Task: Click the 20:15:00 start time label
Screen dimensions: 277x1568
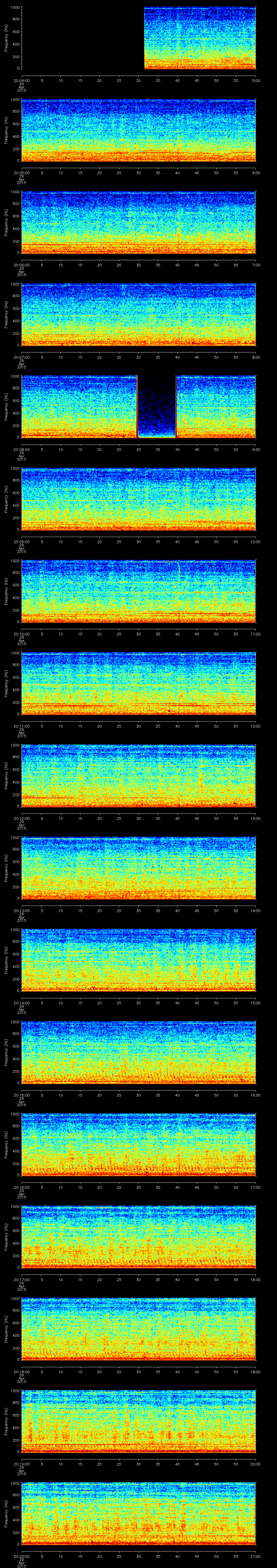Action: point(21,1095)
